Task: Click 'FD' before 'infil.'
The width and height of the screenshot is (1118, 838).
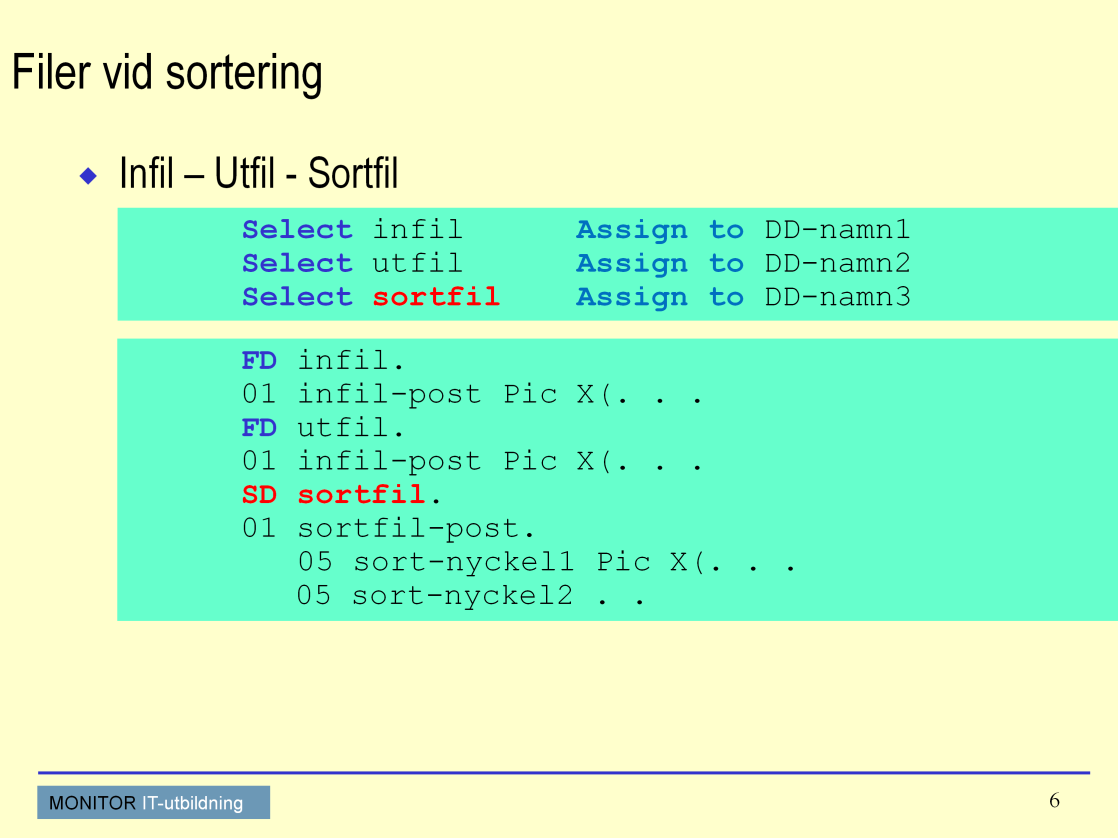Action: point(259,361)
